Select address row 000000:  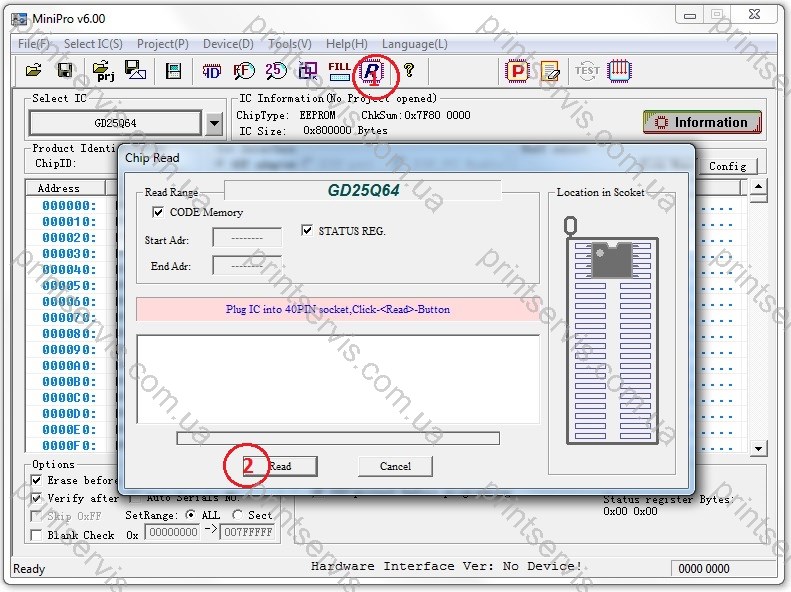tap(69, 205)
